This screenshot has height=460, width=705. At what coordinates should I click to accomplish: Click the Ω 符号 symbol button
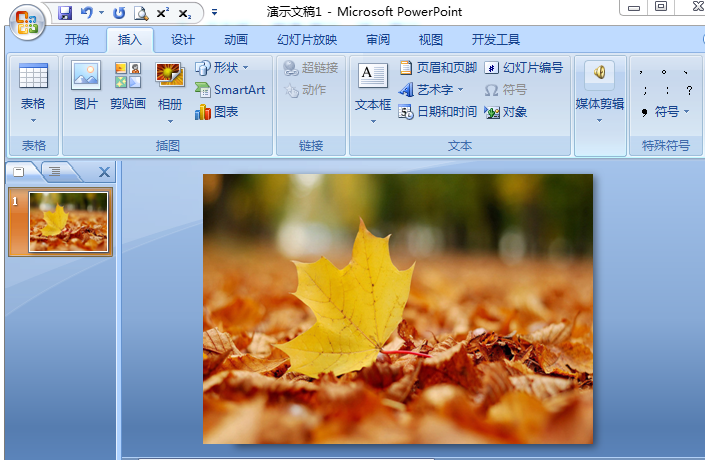505,90
